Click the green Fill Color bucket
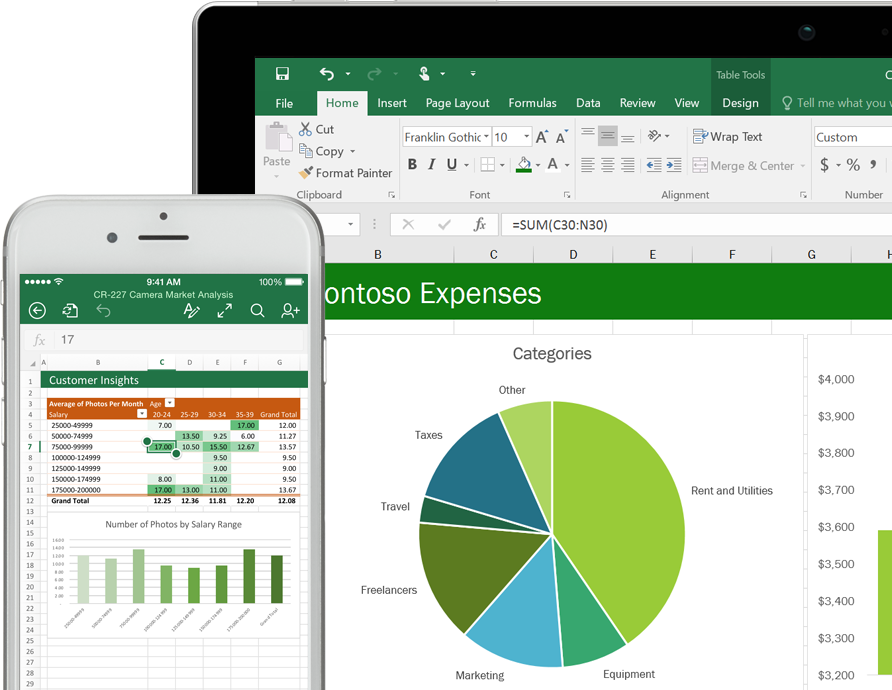The width and height of the screenshot is (892, 690). (524, 165)
